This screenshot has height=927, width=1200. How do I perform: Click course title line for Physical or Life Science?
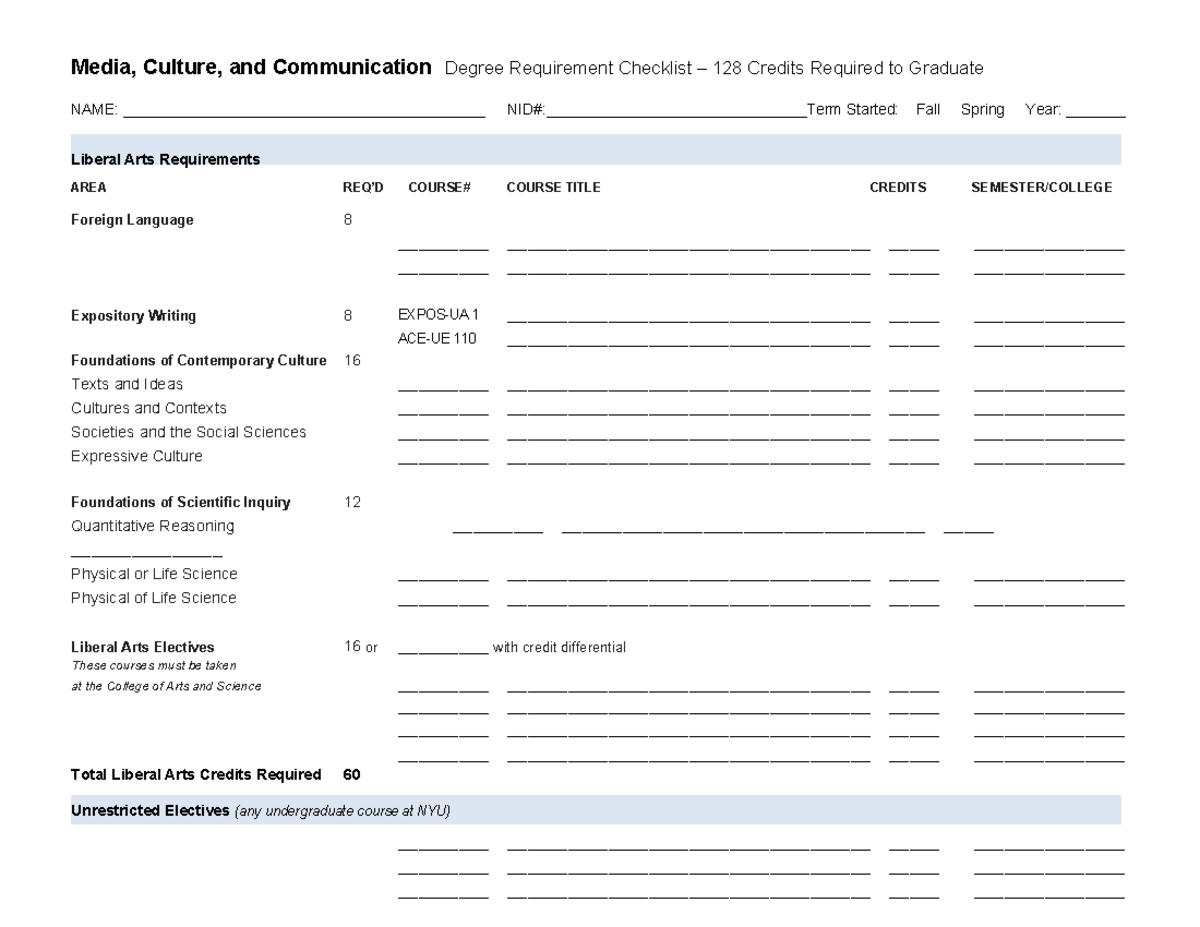click(689, 579)
